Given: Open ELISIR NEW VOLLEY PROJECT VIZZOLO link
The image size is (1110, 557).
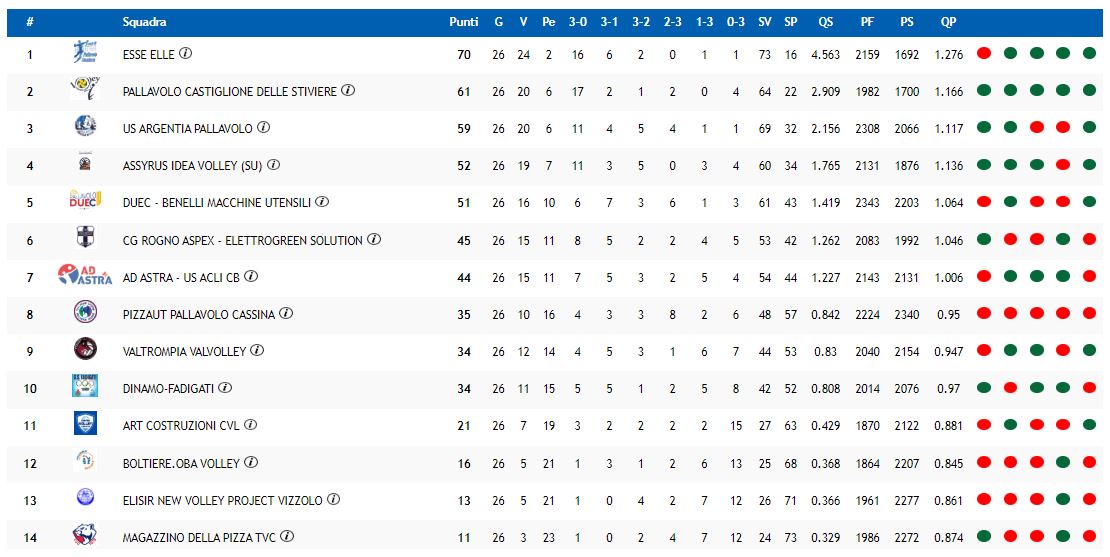Looking at the screenshot, I should [x=222, y=500].
